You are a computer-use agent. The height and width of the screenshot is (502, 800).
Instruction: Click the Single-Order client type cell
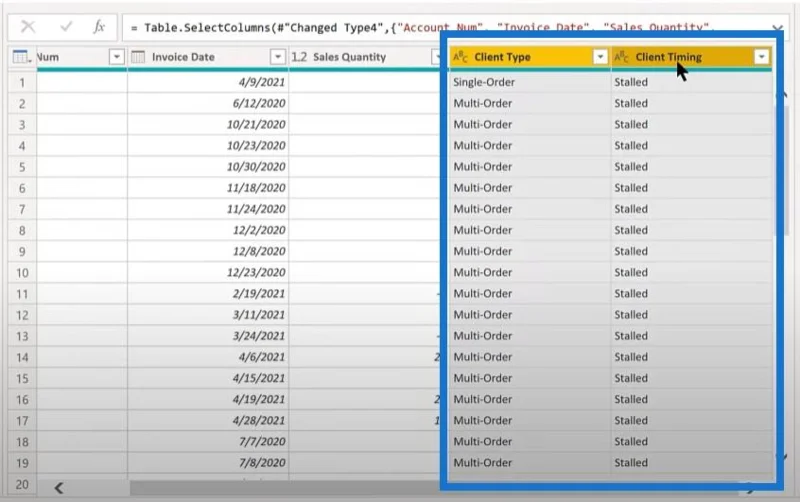coord(530,82)
